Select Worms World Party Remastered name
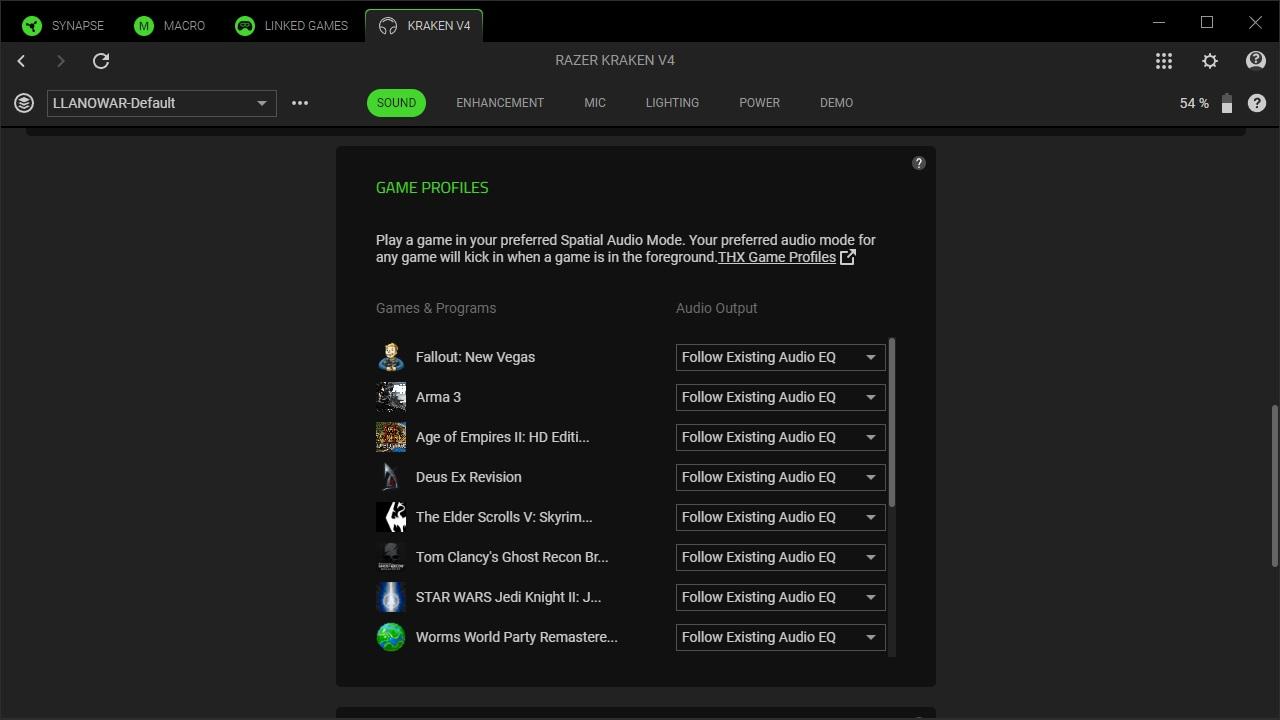 tap(516, 637)
